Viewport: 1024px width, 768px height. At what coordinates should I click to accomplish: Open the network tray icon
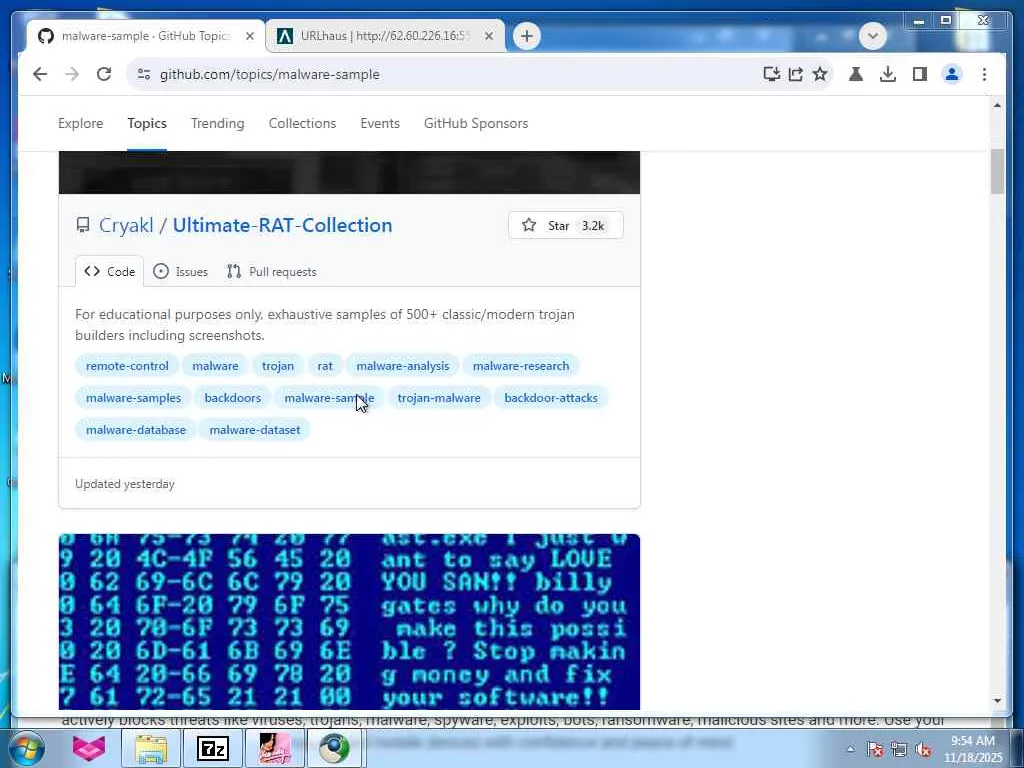tap(899, 749)
